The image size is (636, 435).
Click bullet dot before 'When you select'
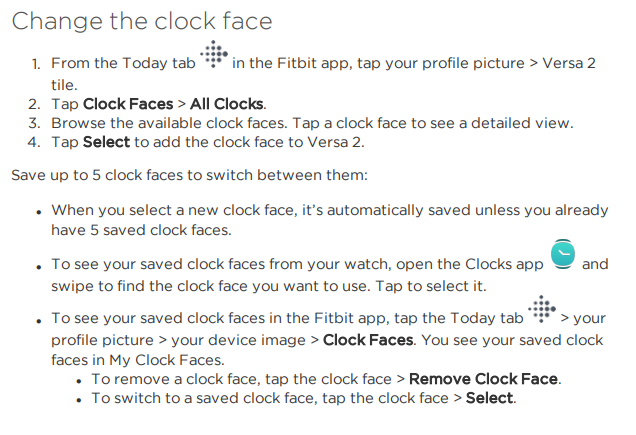[39, 212]
